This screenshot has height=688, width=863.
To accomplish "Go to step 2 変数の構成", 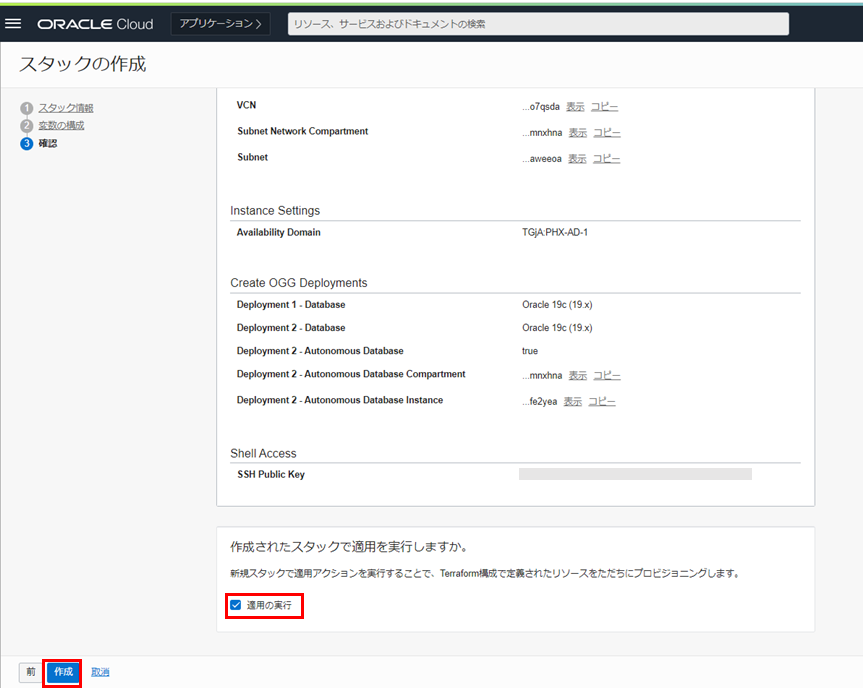I will 61,126.
